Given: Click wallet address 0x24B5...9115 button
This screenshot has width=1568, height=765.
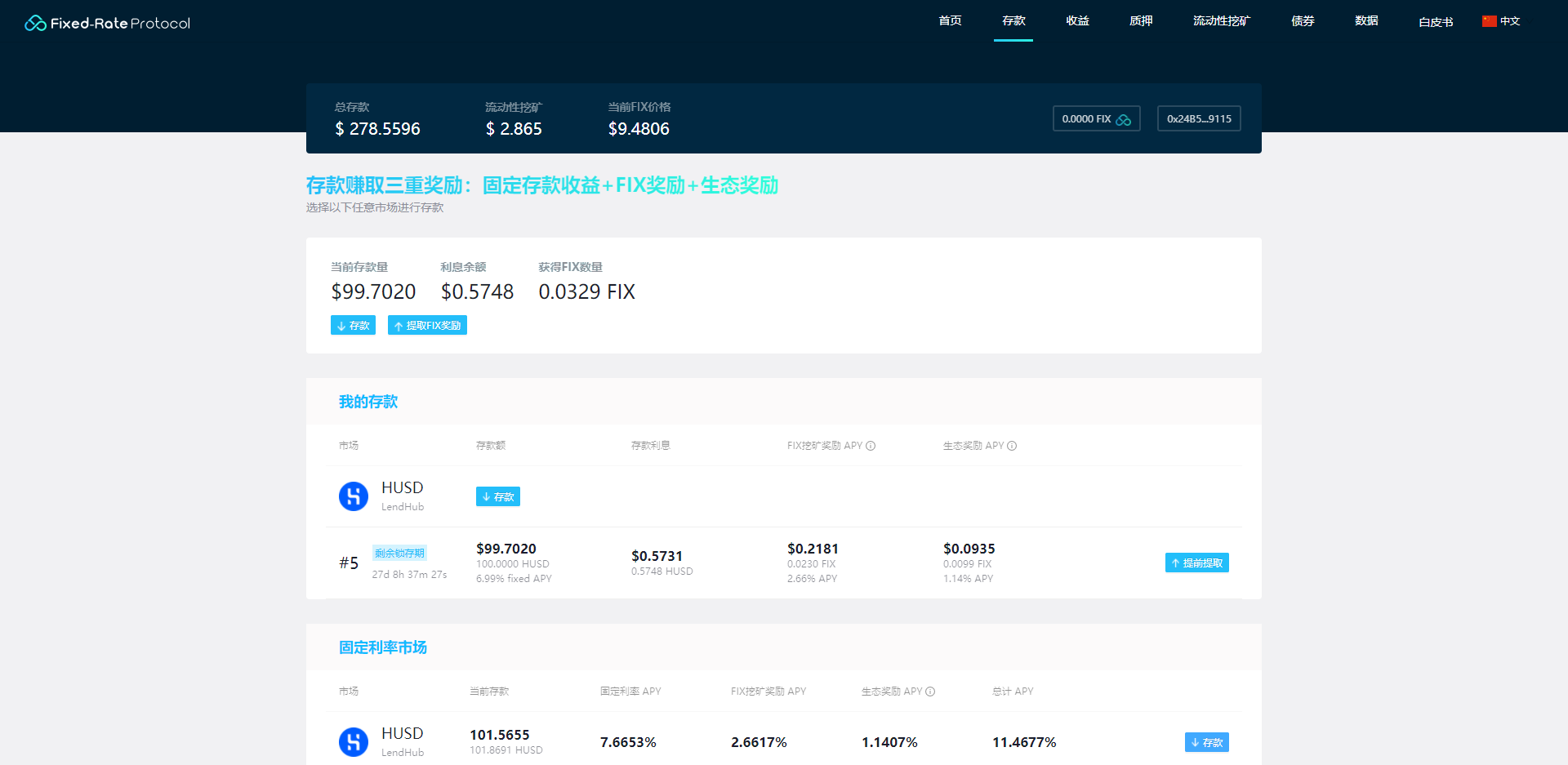Looking at the screenshot, I should [1199, 118].
